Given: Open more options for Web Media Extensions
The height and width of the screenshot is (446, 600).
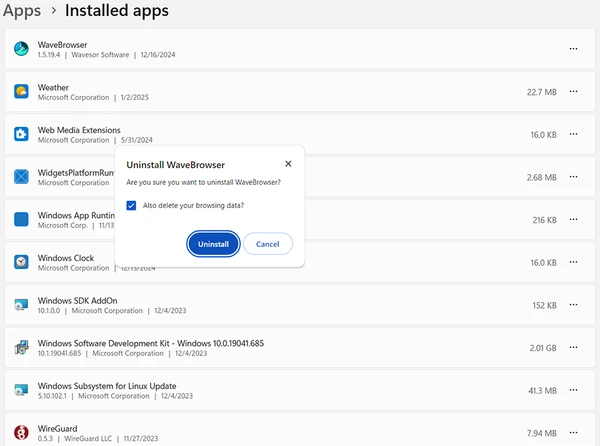Looking at the screenshot, I should pyautogui.click(x=573, y=134).
